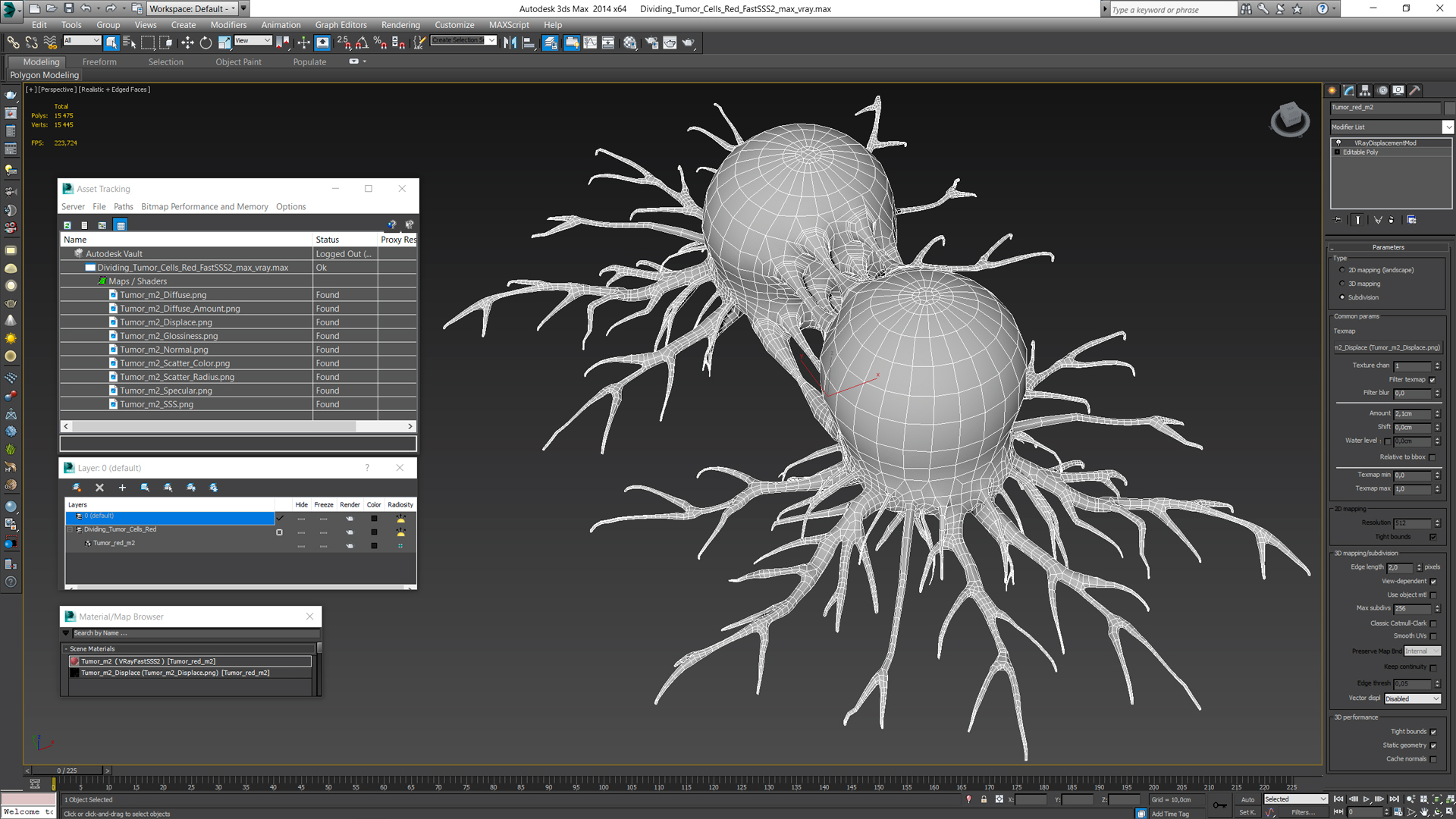
Task: Select the Select and Move tool
Action: 186,42
